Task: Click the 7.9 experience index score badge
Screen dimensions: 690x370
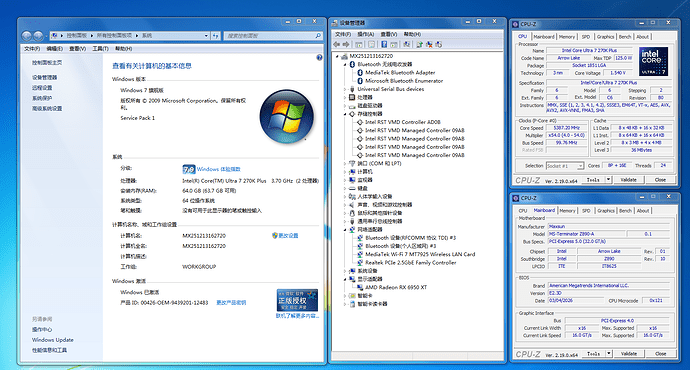Action: pyautogui.click(x=189, y=169)
